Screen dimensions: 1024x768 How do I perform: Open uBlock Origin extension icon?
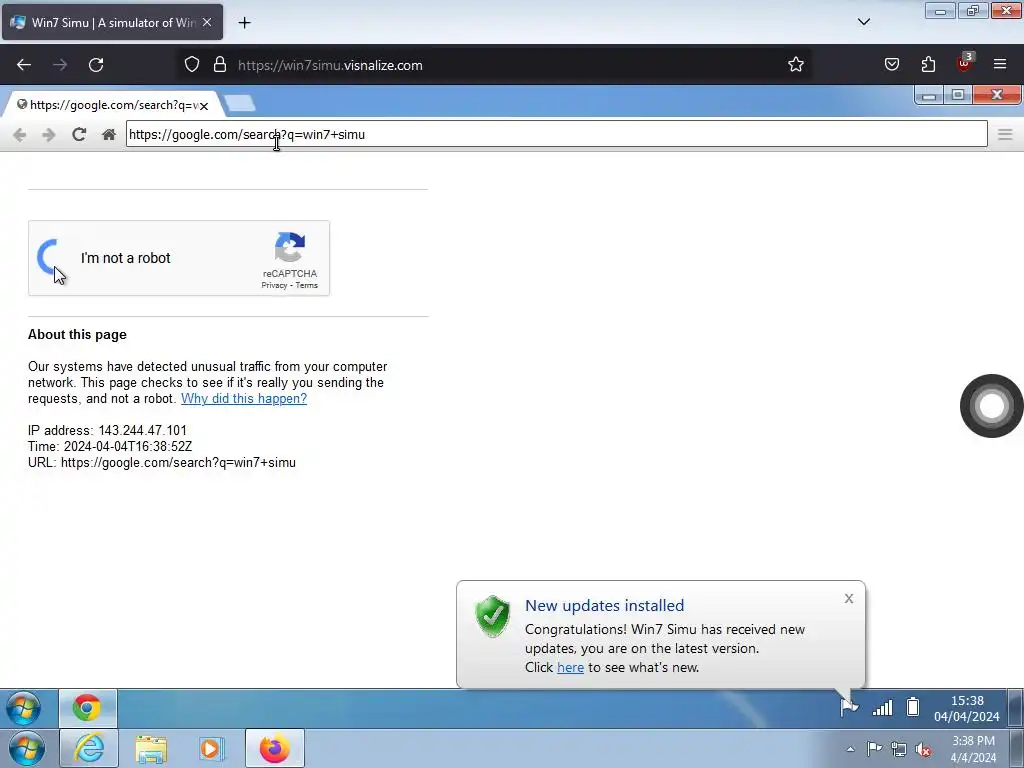[x=965, y=63]
